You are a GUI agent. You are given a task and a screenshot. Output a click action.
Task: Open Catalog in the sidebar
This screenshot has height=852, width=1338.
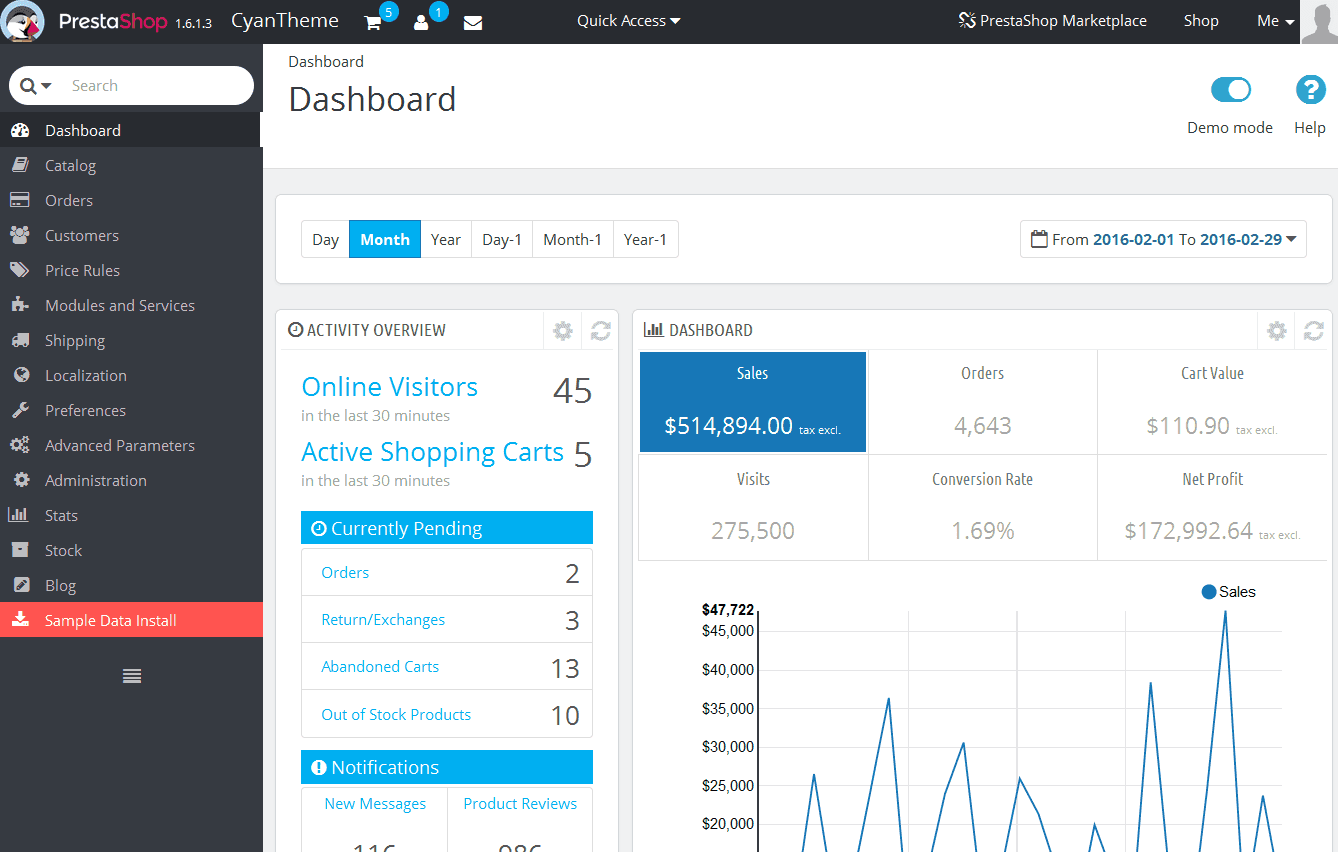(x=70, y=166)
